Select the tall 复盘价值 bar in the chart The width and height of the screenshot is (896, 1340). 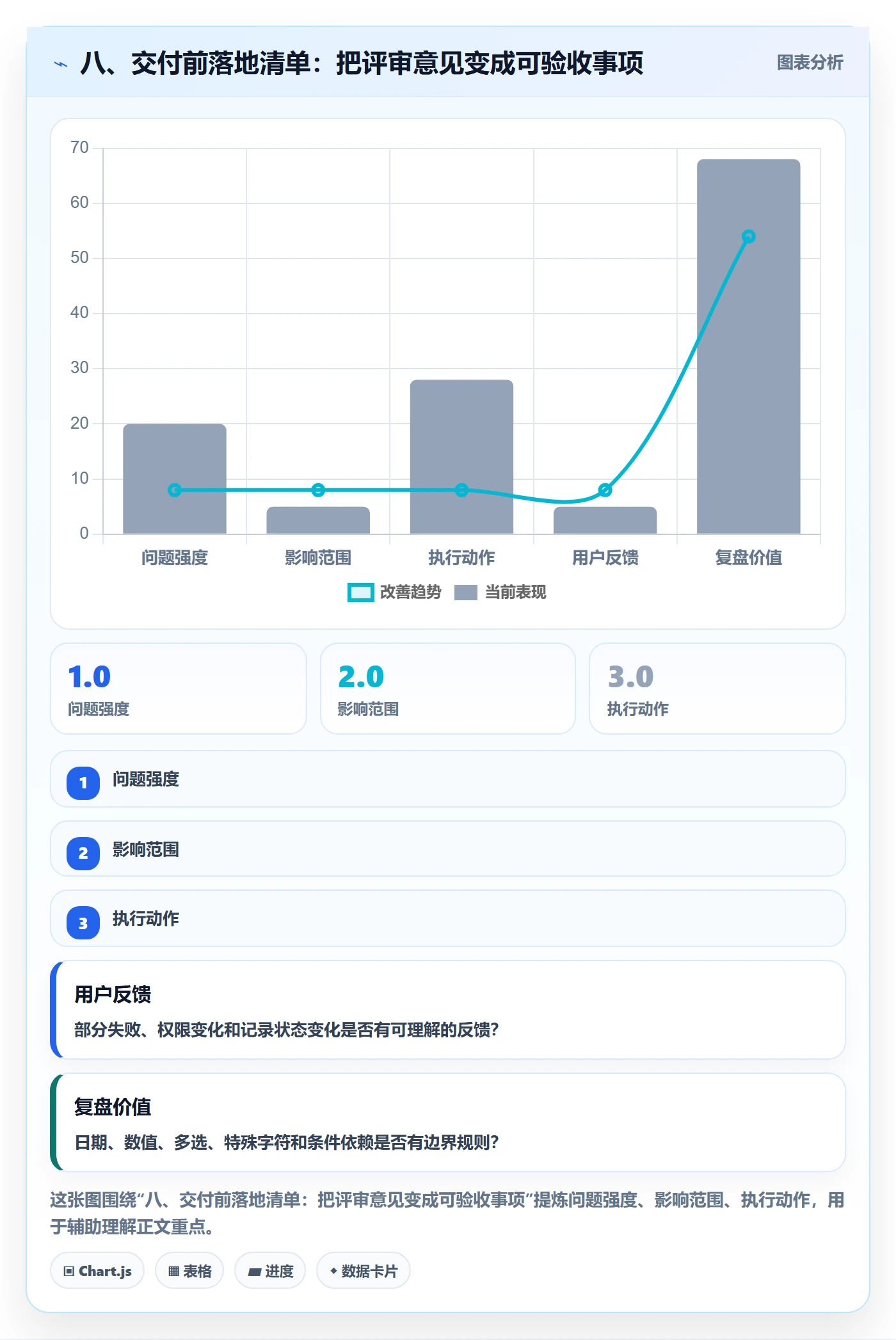coord(749,346)
